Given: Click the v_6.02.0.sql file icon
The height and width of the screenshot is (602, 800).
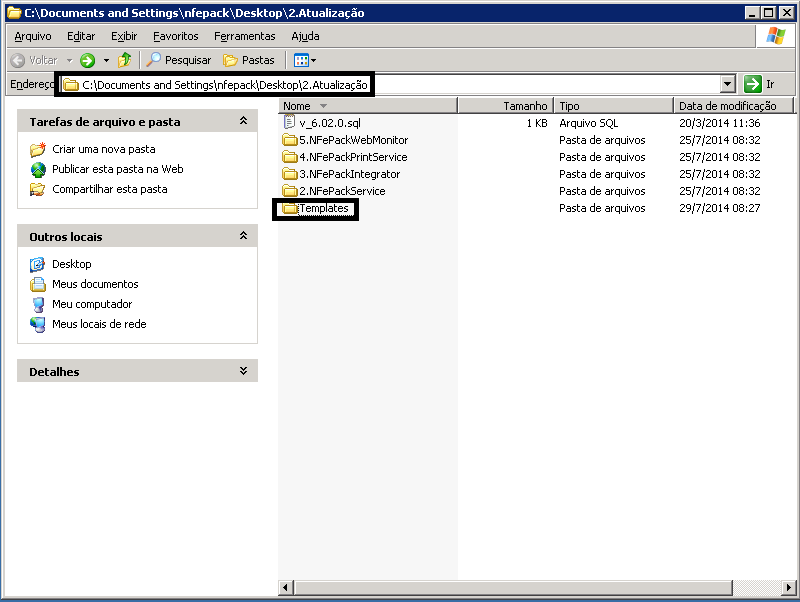Looking at the screenshot, I should click(x=290, y=123).
